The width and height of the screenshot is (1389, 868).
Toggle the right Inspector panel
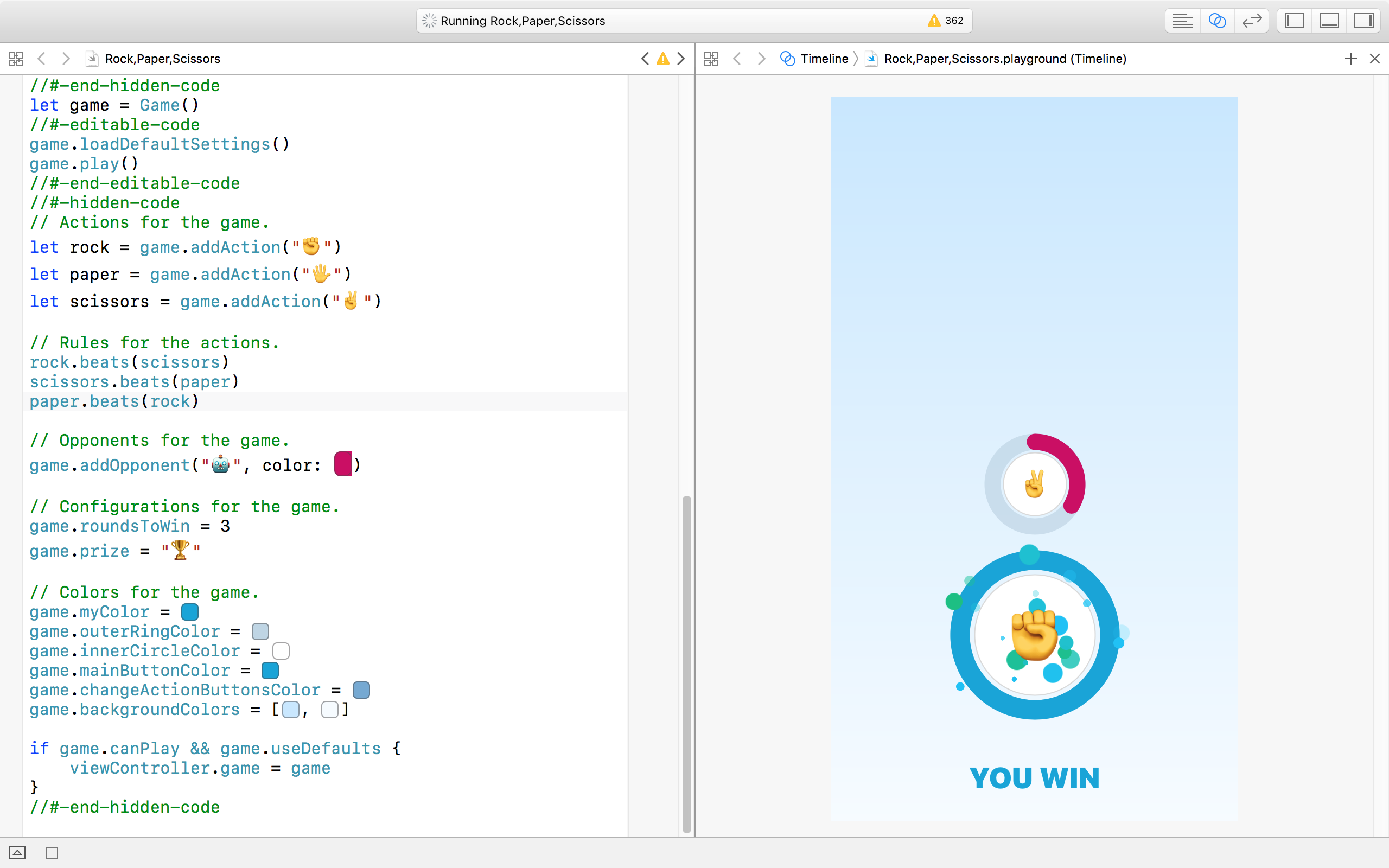tap(1363, 21)
